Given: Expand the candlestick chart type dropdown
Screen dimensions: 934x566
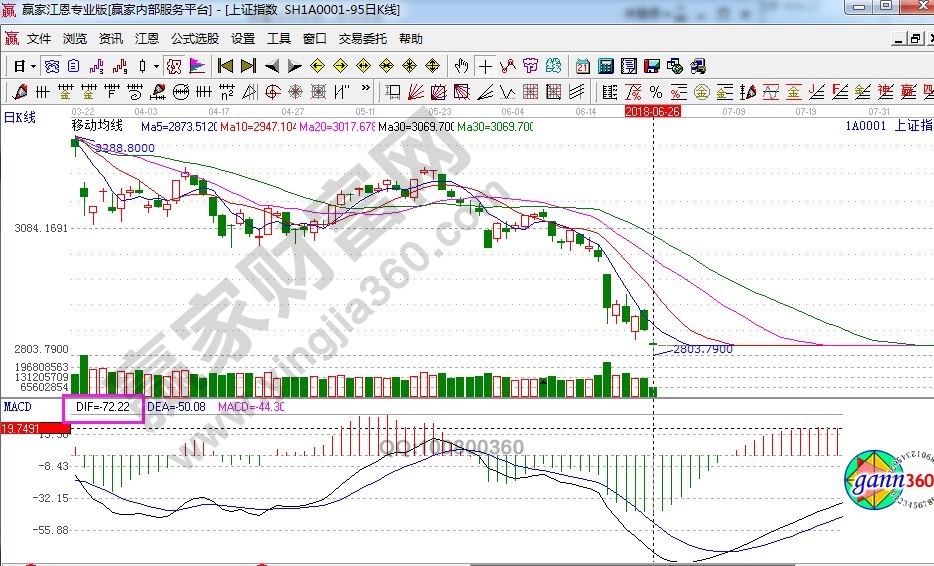Looking at the screenshot, I should pos(155,66).
